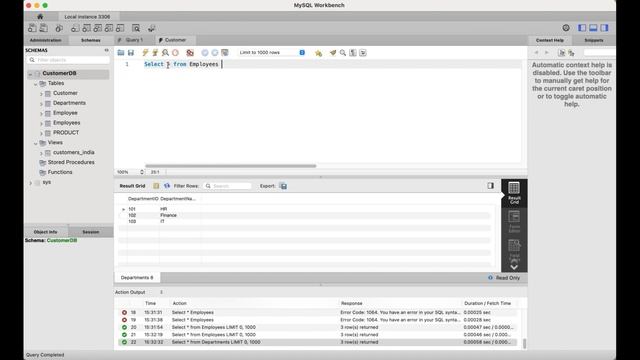Show the Result Grid view in side panel
This screenshot has width=640, height=360.
514,193
